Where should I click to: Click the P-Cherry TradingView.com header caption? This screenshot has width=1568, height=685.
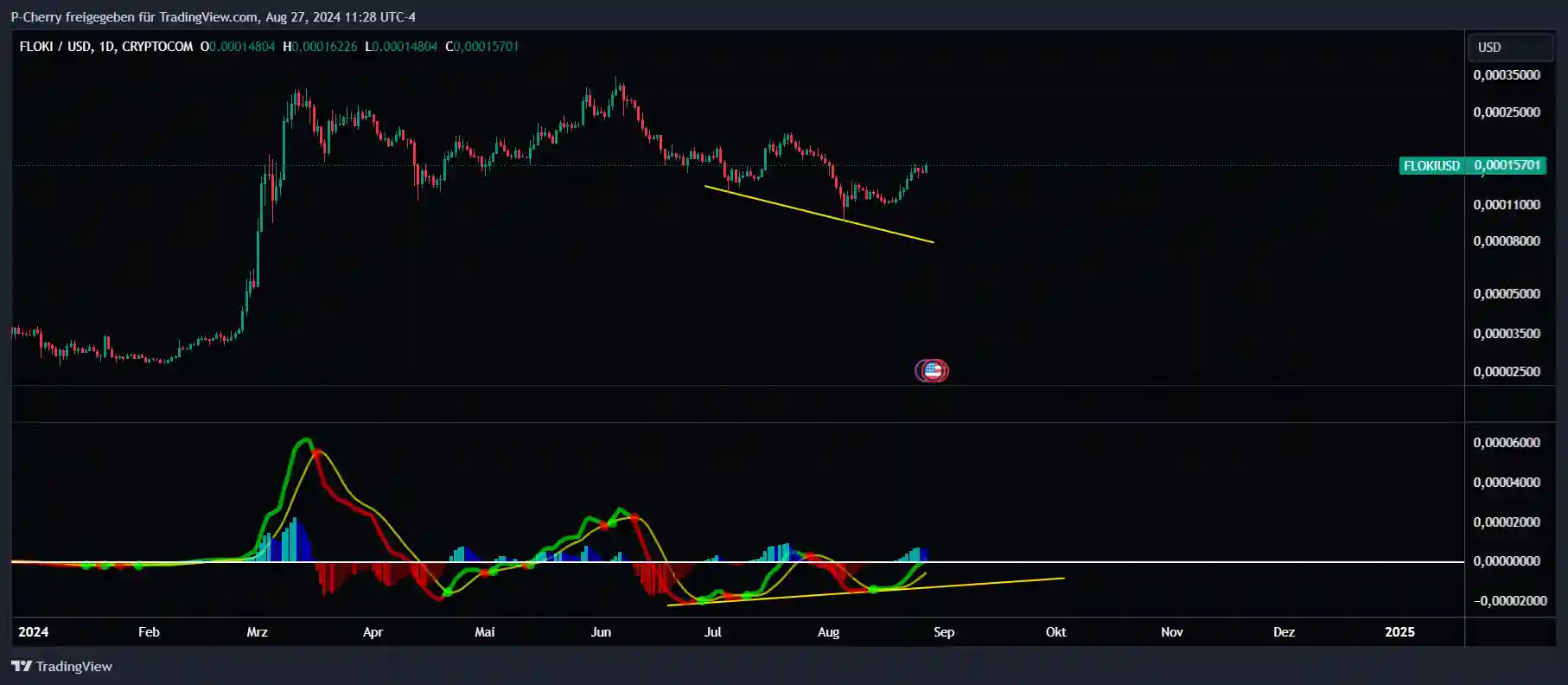(214, 17)
